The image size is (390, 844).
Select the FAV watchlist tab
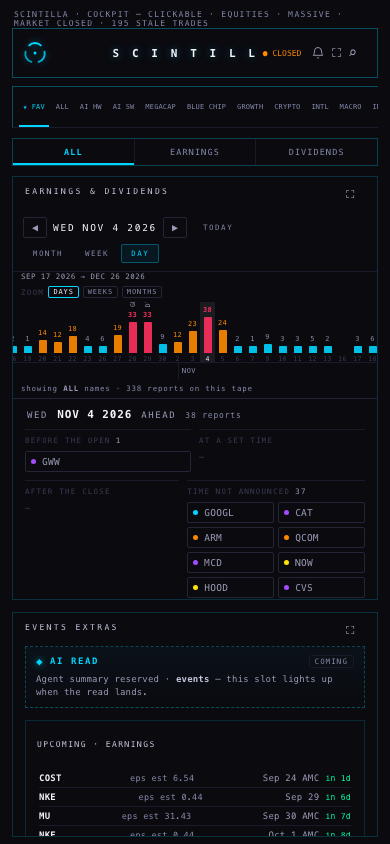34,107
